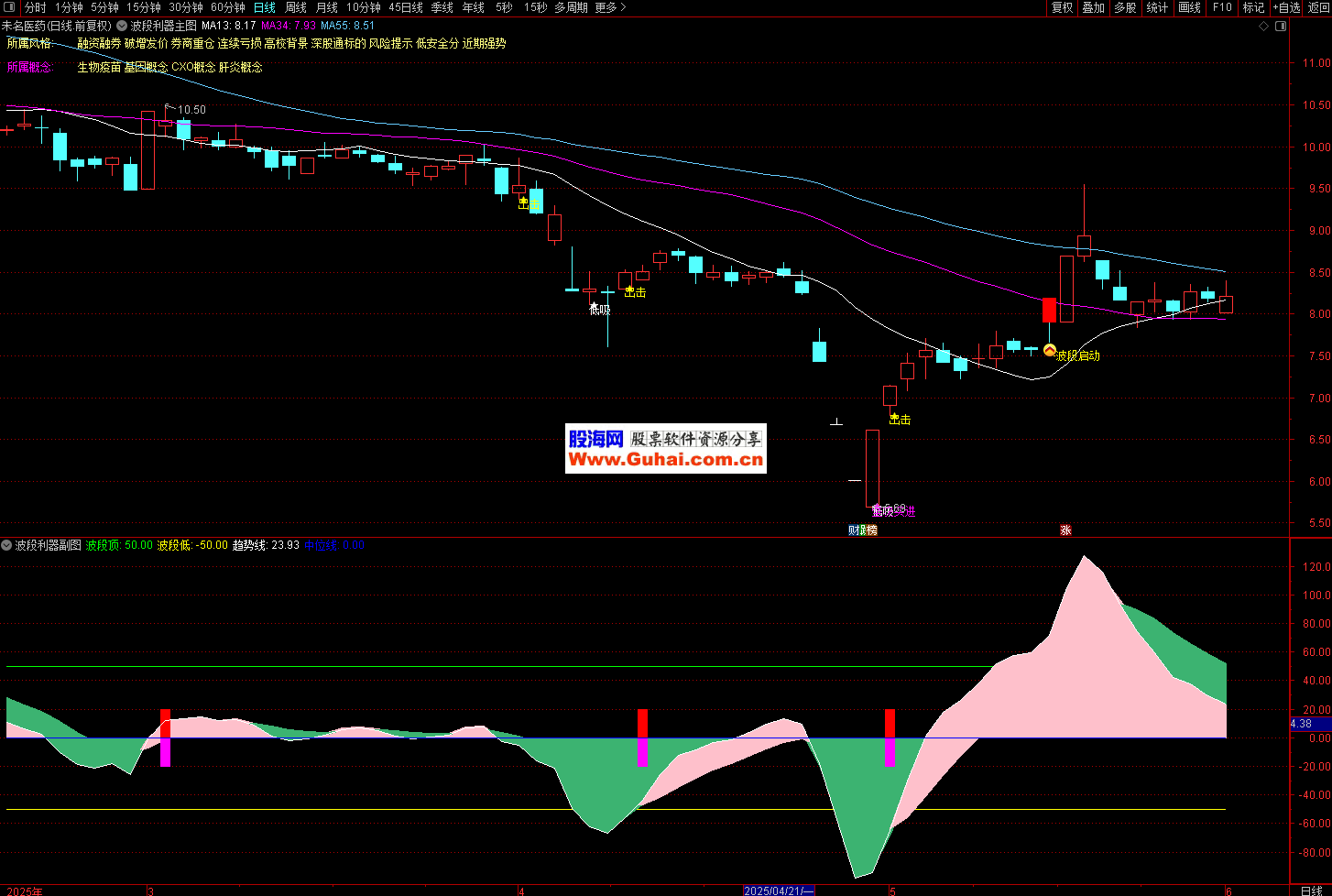Select the 15分钟 period
The height and width of the screenshot is (896, 1332).
point(144,7)
